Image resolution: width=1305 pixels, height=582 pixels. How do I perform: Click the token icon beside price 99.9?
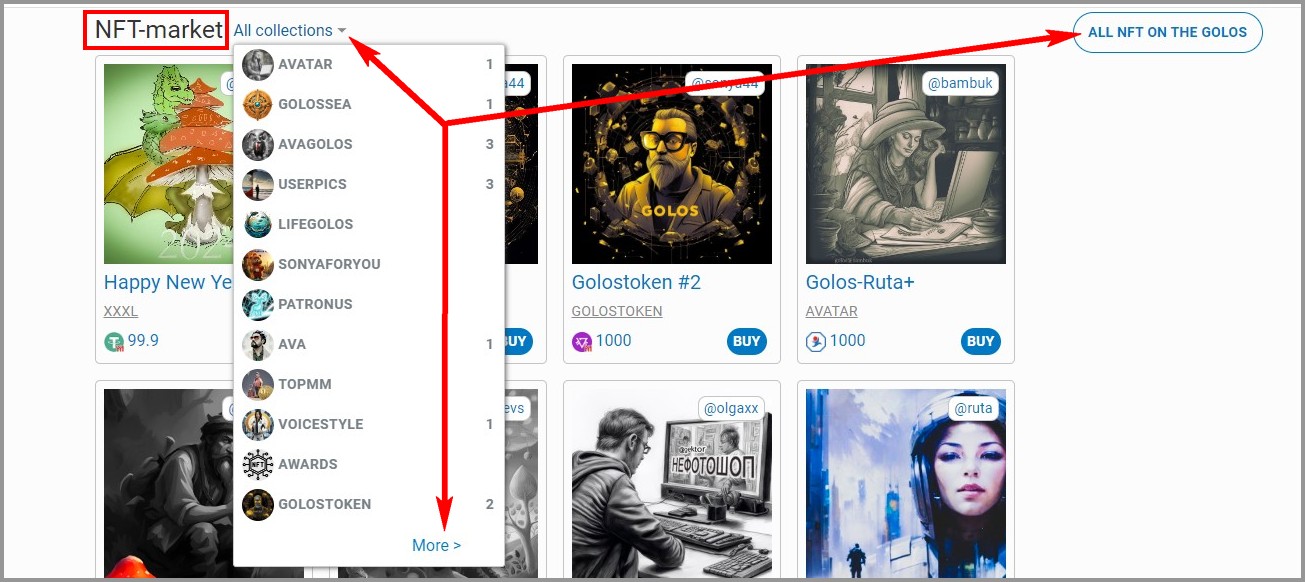[114, 342]
